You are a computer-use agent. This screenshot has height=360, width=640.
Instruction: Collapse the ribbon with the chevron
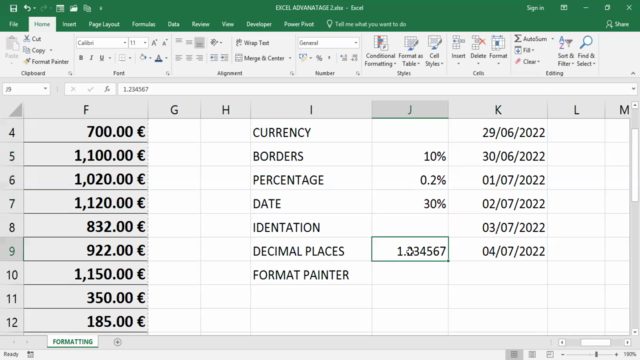click(633, 73)
